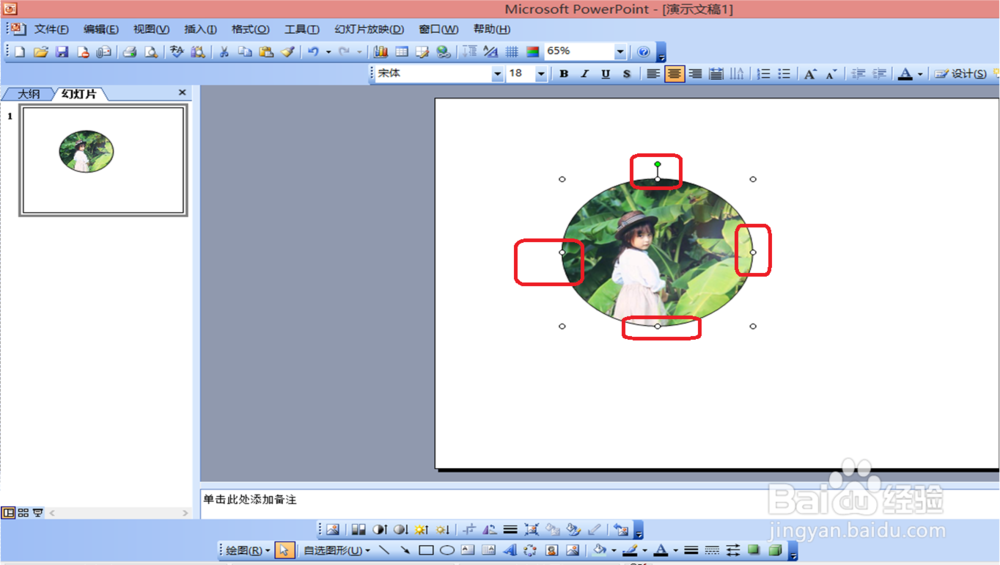Insert clip art from drawing toolbar

pyautogui.click(x=552, y=550)
